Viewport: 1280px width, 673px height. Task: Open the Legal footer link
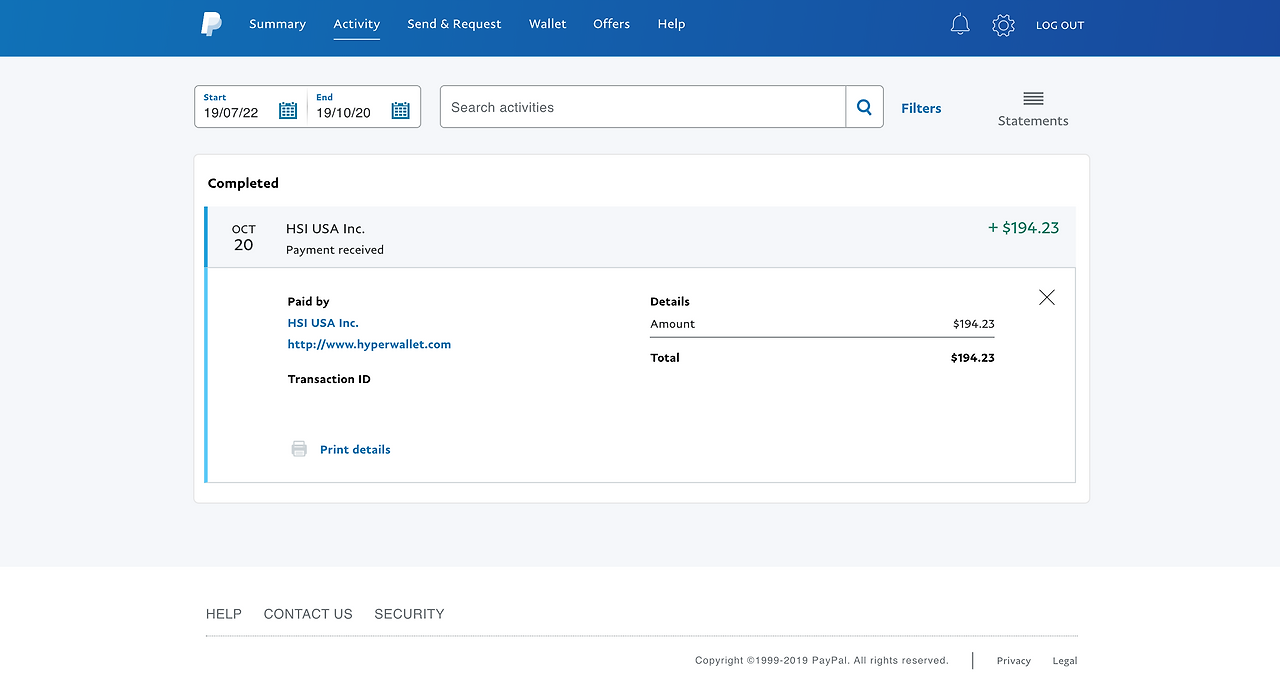(x=1065, y=660)
